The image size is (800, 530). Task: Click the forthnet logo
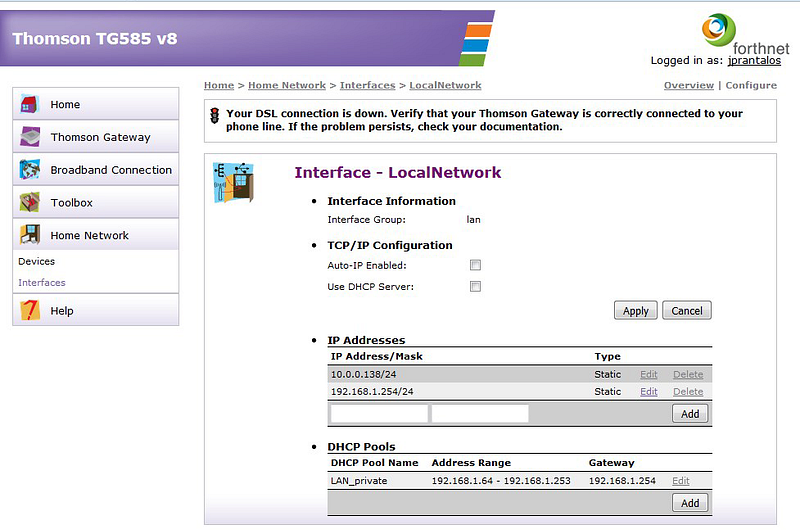(x=745, y=35)
